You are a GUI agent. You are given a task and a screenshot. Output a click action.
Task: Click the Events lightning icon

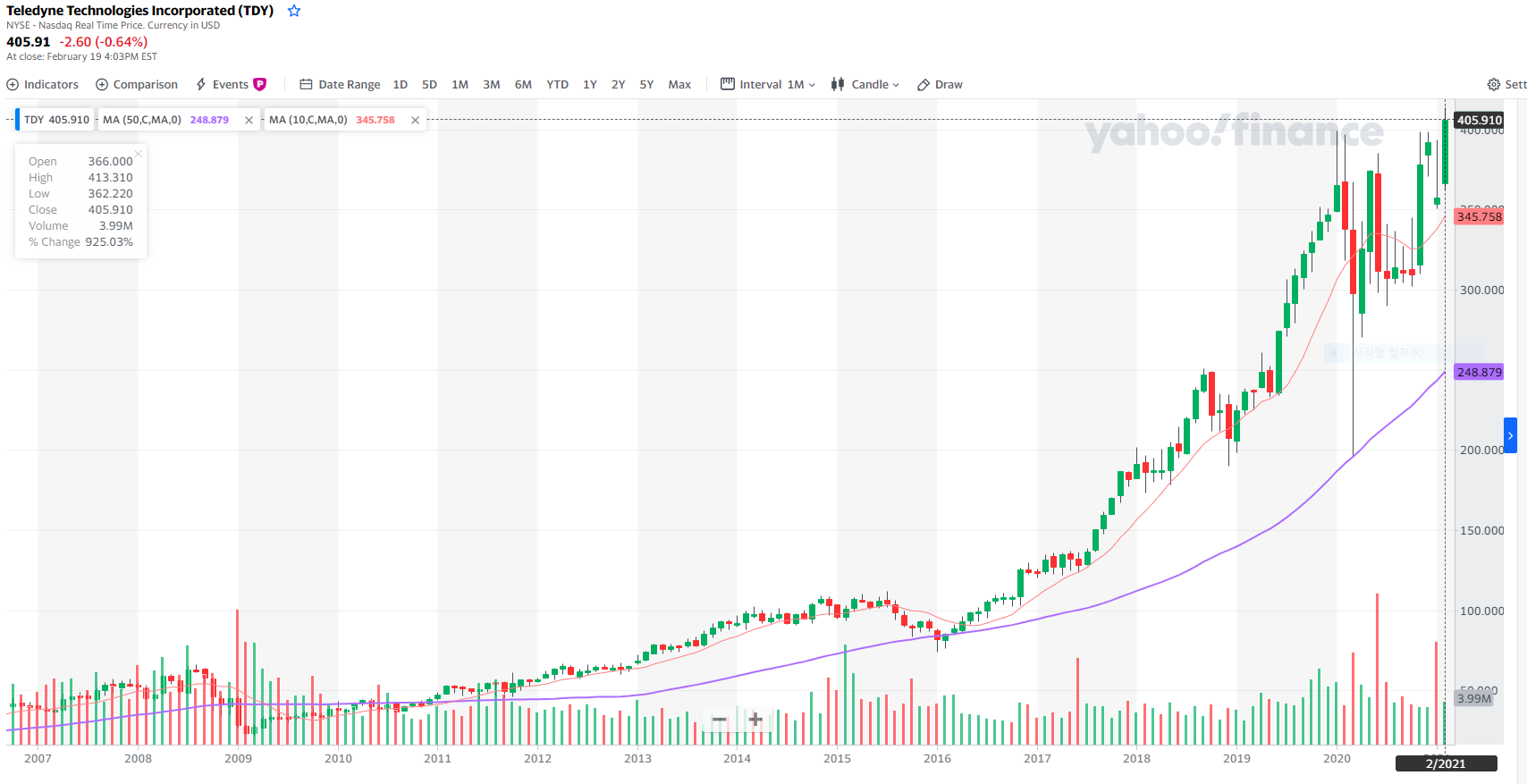(201, 84)
